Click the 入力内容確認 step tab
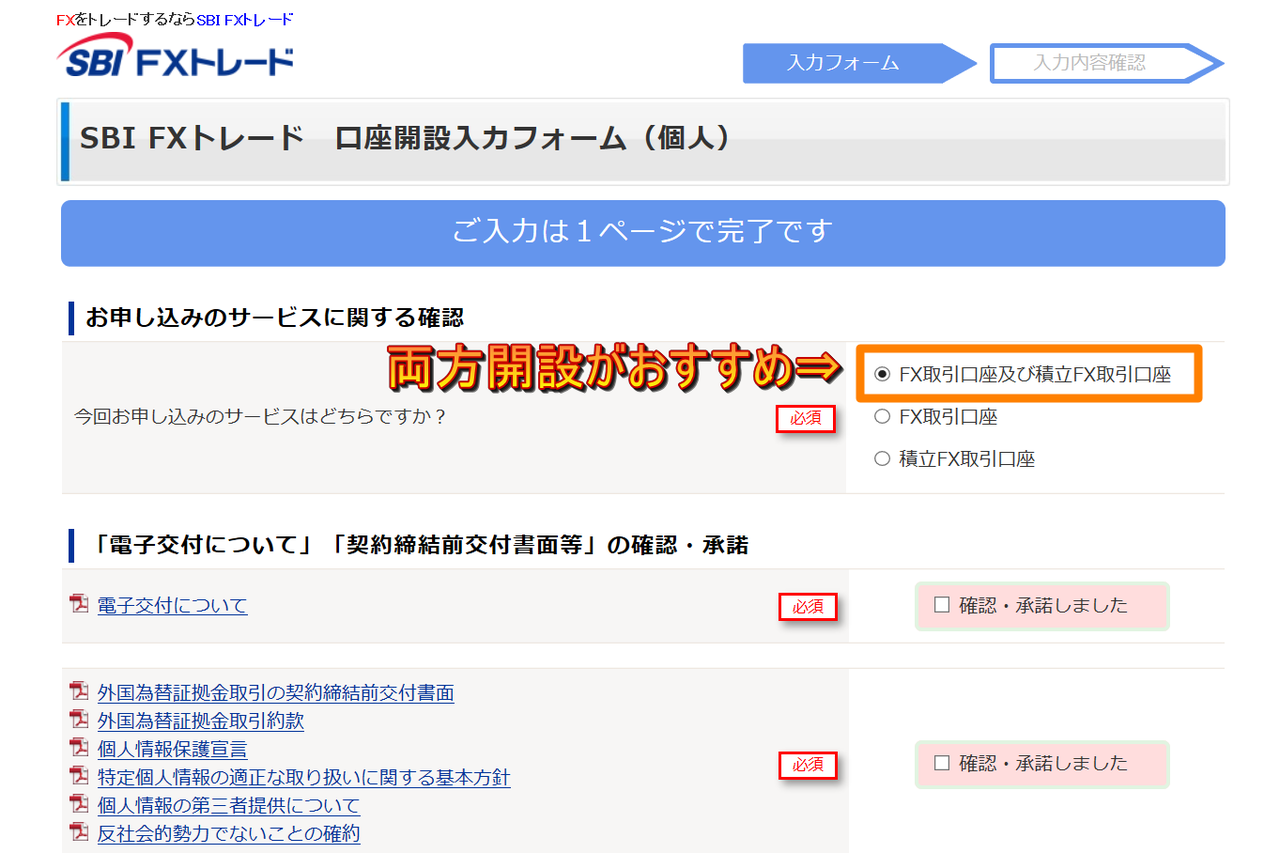Viewport: 1280px width, 853px height. tap(1107, 63)
